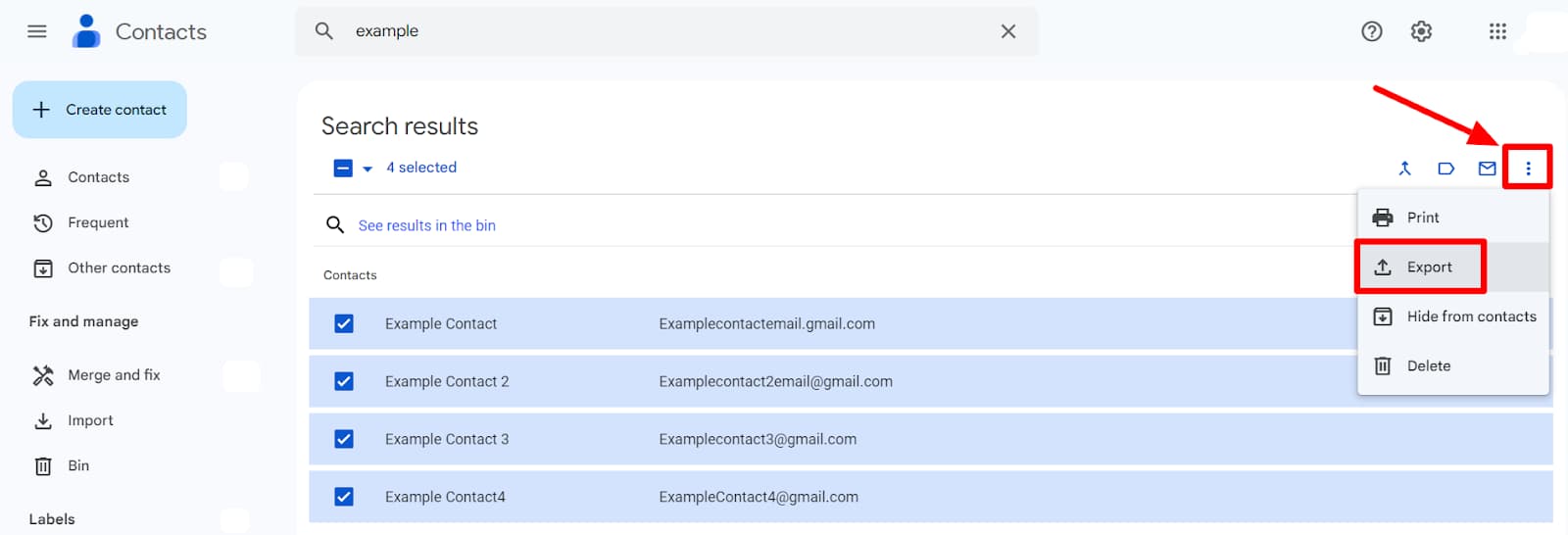
Task: Open Bin in the sidebar
Action: coord(78,465)
